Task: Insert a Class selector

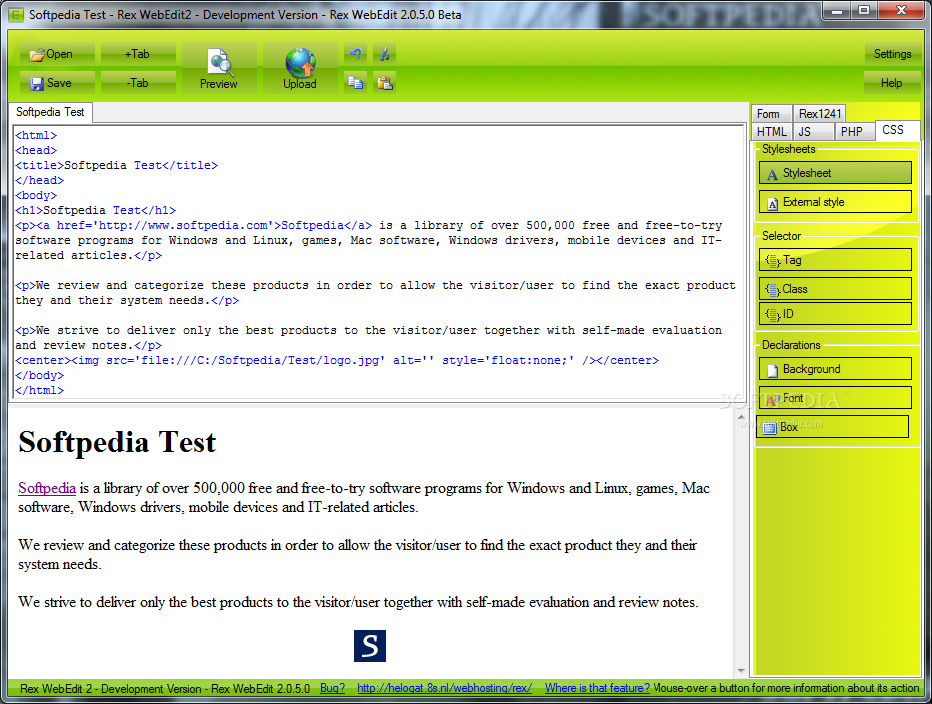Action: 835,289
